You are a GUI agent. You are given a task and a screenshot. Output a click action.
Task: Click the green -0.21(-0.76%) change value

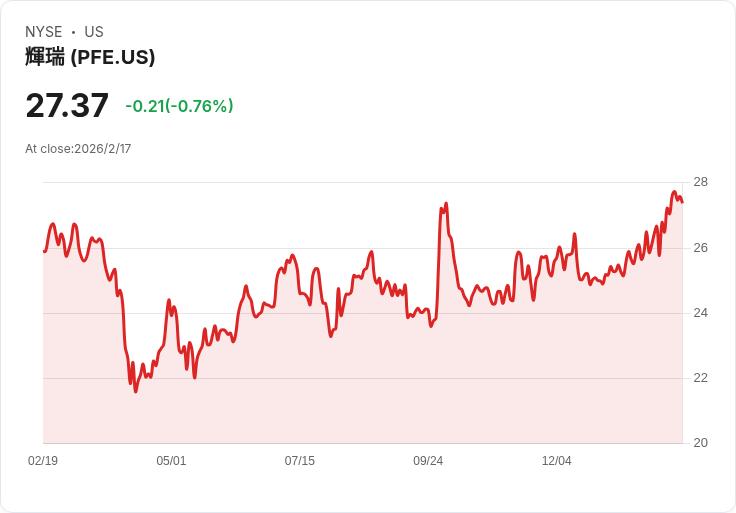coord(179,106)
